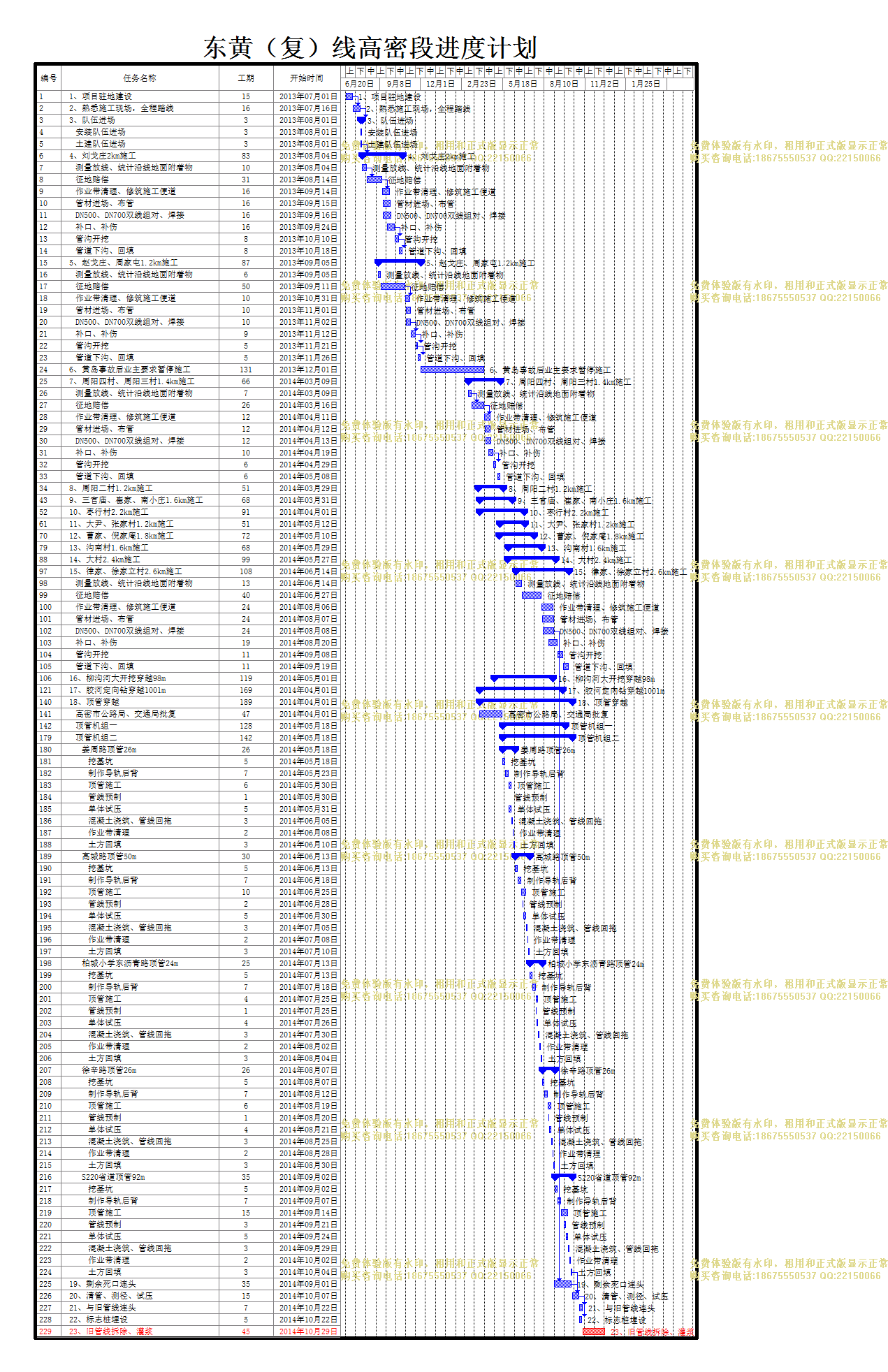Click start date 2013年10月31日
888x1372 pixels.
[307, 298]
